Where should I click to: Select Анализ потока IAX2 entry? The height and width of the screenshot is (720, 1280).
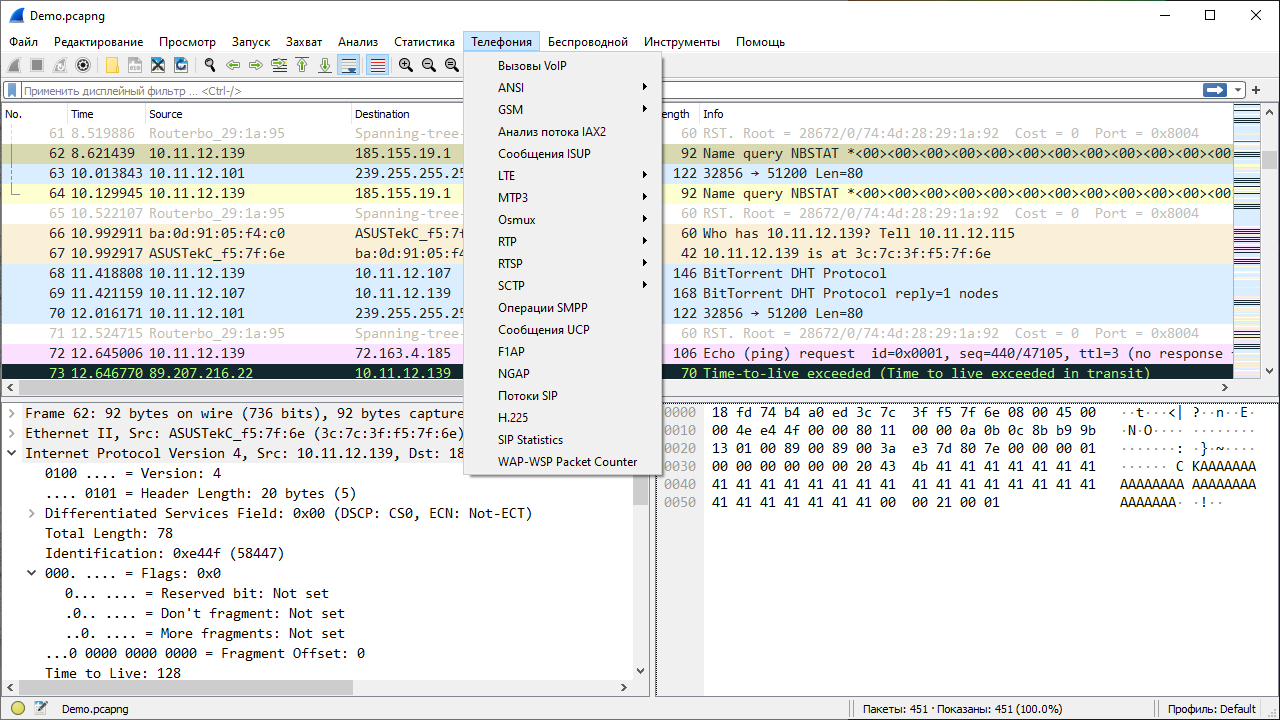[562, 132]
